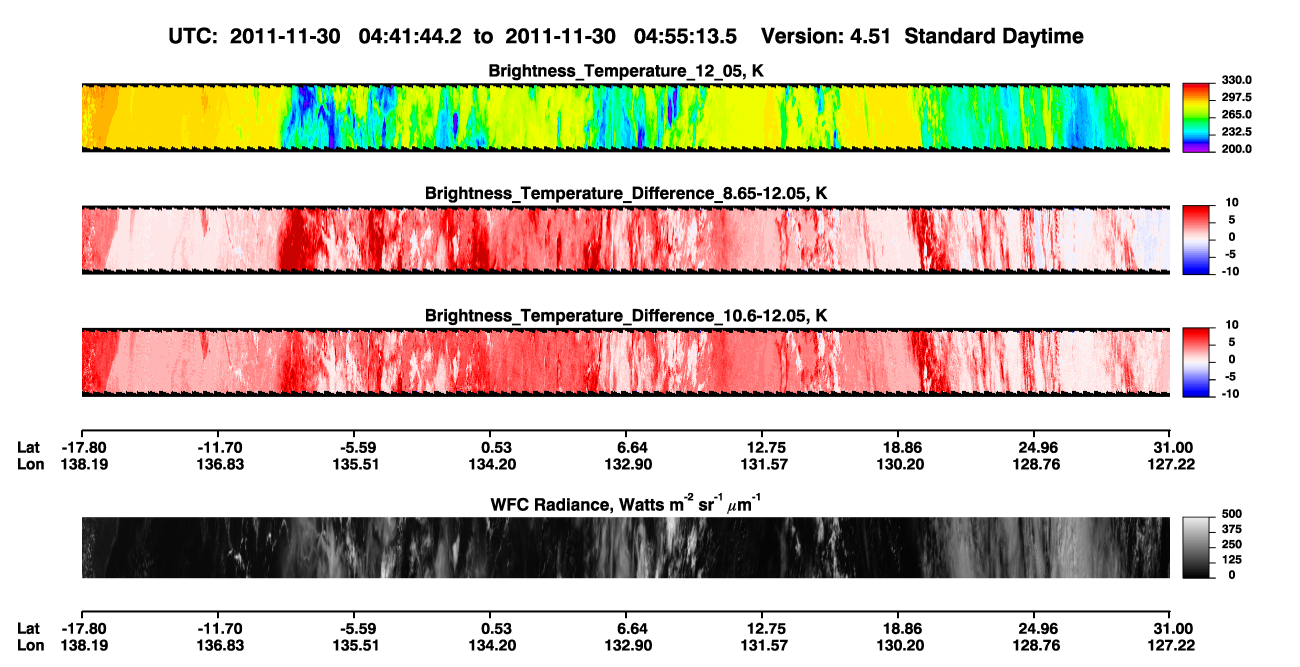
Task: Click the Lat label on the axis above WFC Radiance title
Action: pyautogui.click(x=28, y=448)
